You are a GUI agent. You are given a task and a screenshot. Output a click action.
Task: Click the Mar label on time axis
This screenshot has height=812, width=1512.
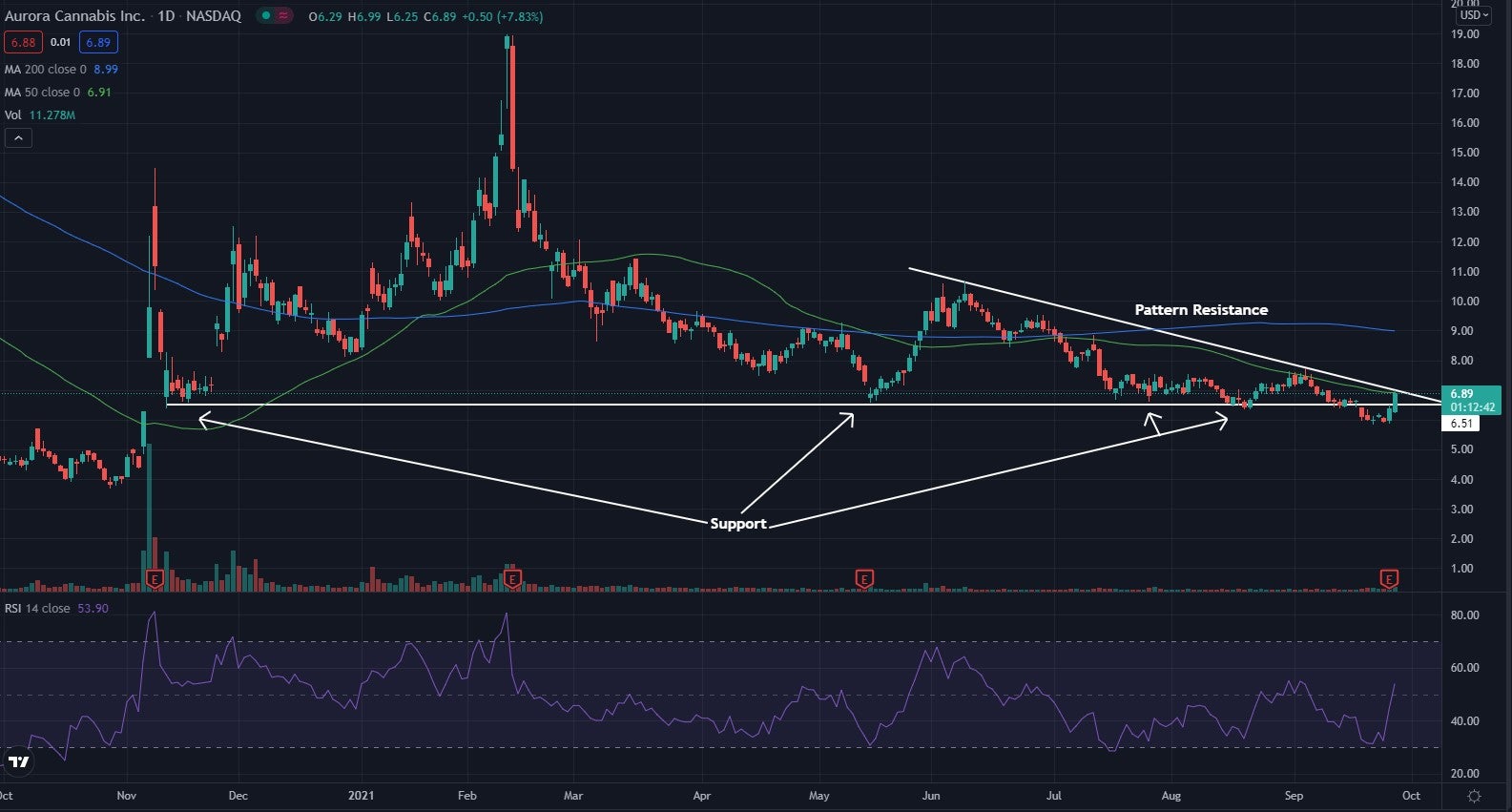coord(573,796)
